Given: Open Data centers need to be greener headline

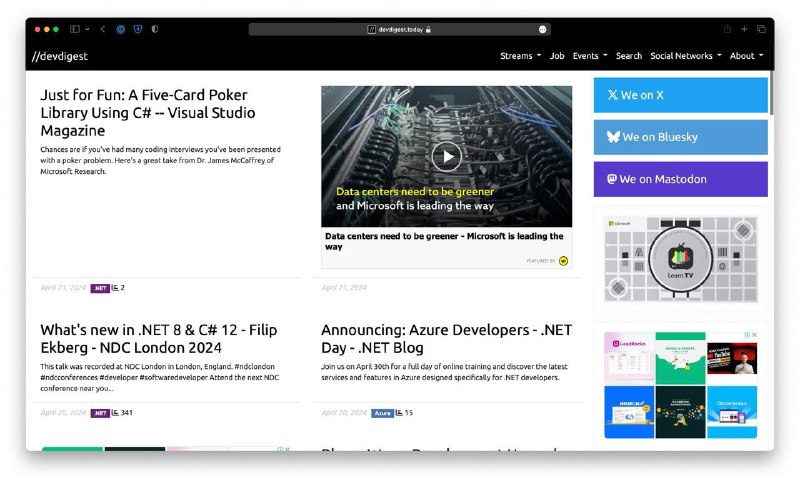Looking at the screenshot, I should [444, 241].
